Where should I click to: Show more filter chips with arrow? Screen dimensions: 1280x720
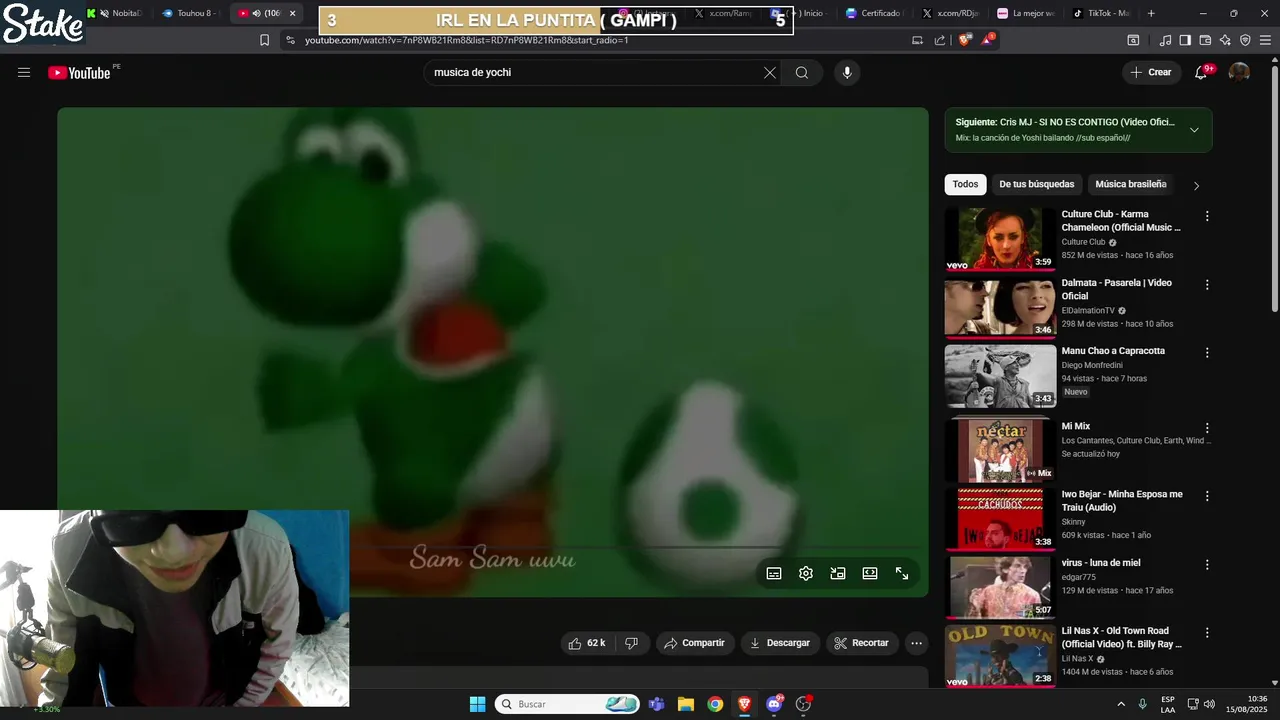click(x=1196, y=185)
